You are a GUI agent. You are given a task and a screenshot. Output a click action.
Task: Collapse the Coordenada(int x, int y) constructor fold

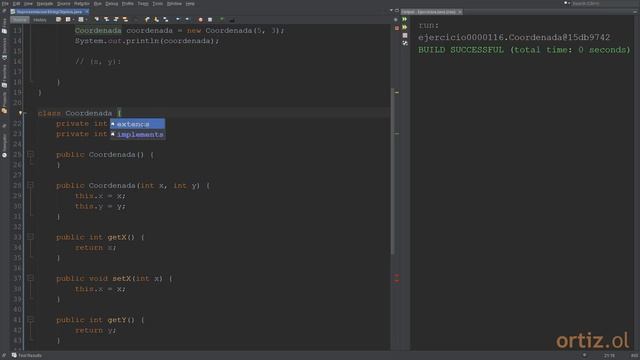pyautogui.click(x=30, y=185)
